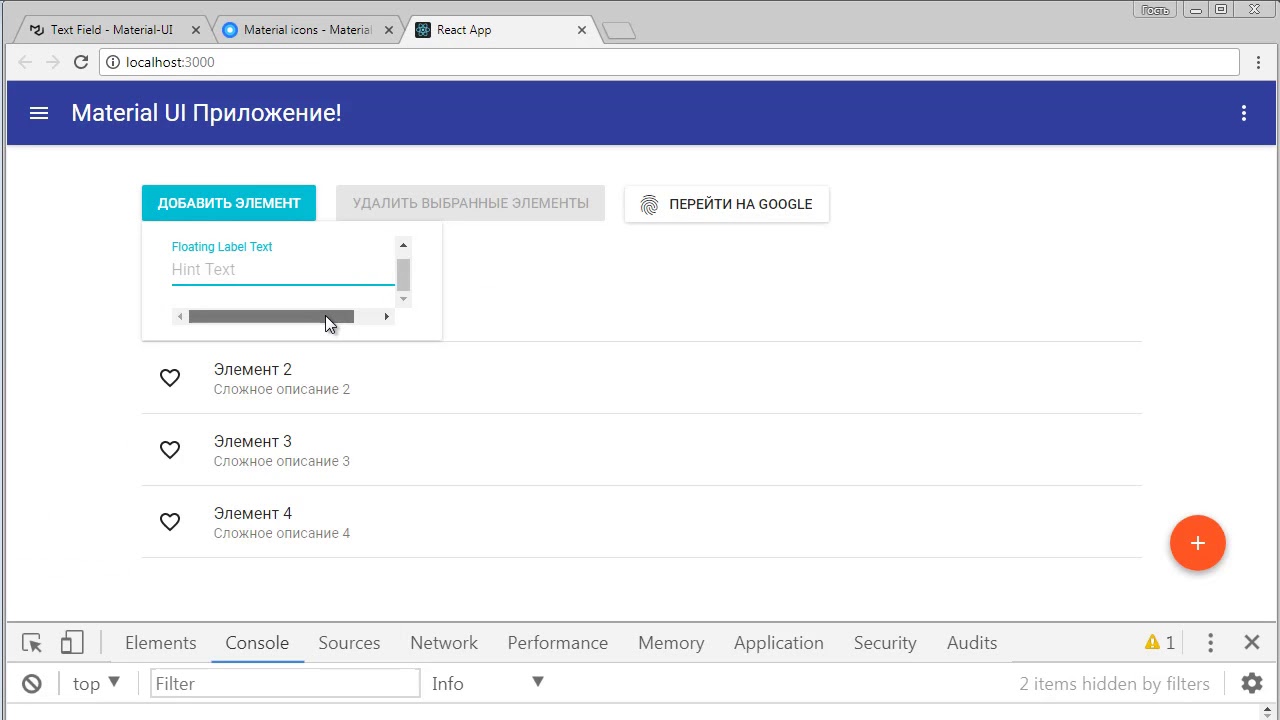Toggle the DevTools device toolbar
This screenshot has height=720, width=1280.
tap(72, 642)
